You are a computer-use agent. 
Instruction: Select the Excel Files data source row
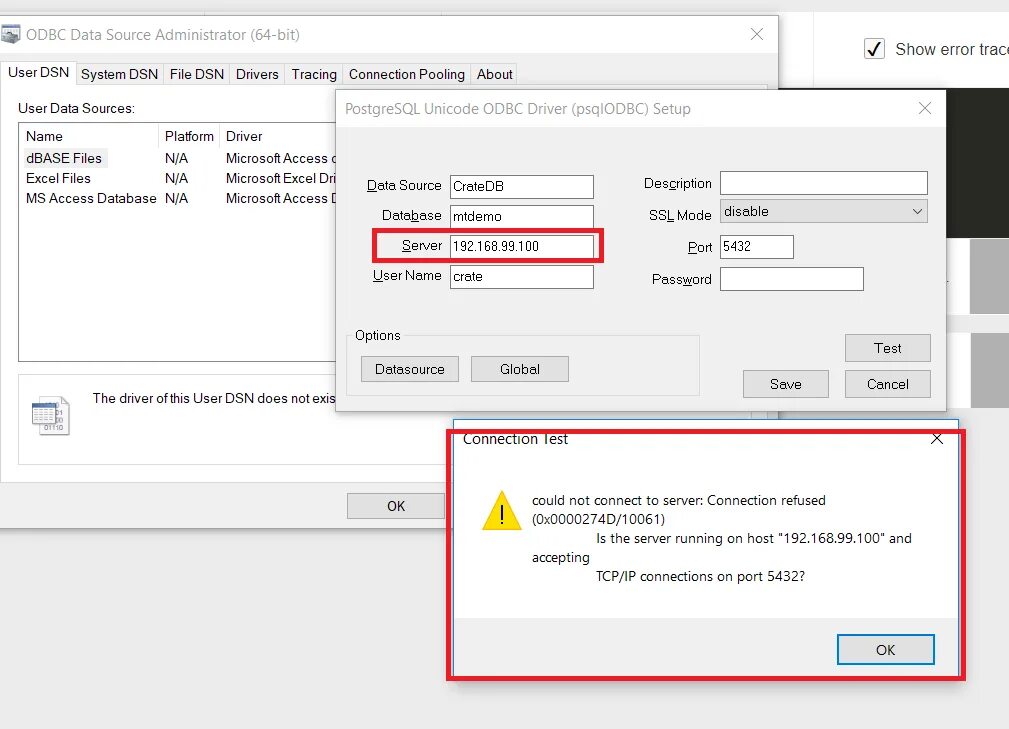click(x=177, y=178)
